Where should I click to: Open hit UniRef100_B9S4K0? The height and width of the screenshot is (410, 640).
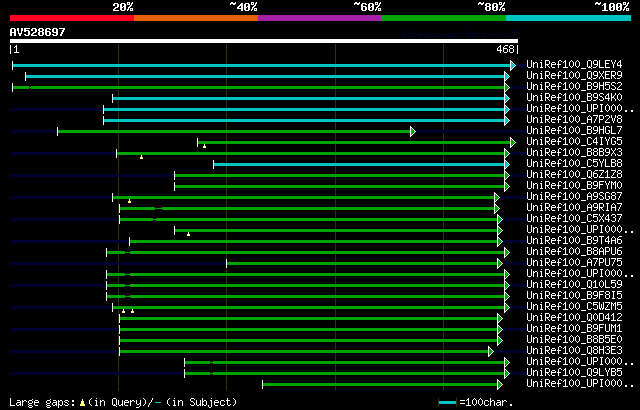[574, 98]
